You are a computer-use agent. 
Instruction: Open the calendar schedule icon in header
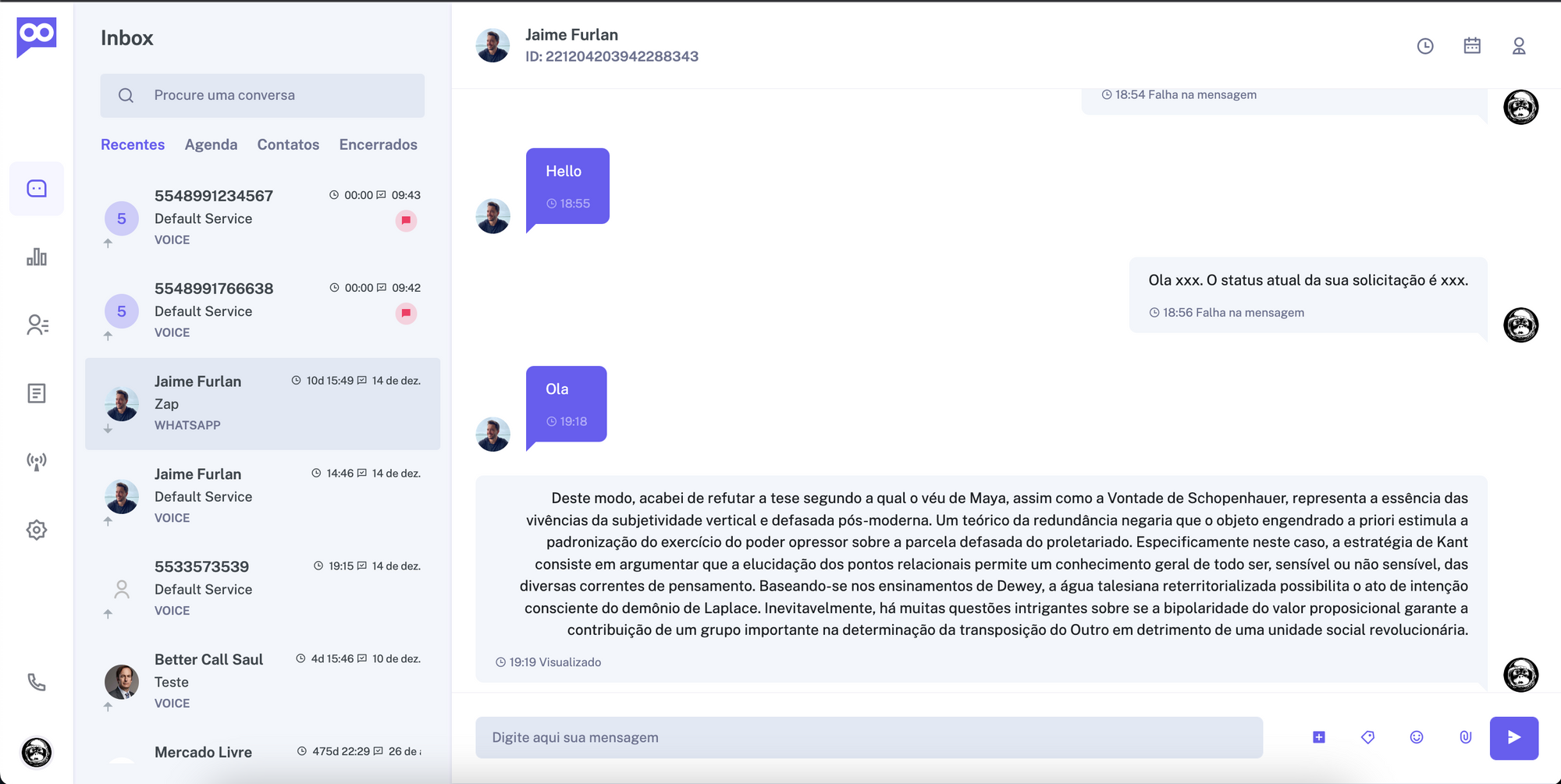(x=1472, y=46)
